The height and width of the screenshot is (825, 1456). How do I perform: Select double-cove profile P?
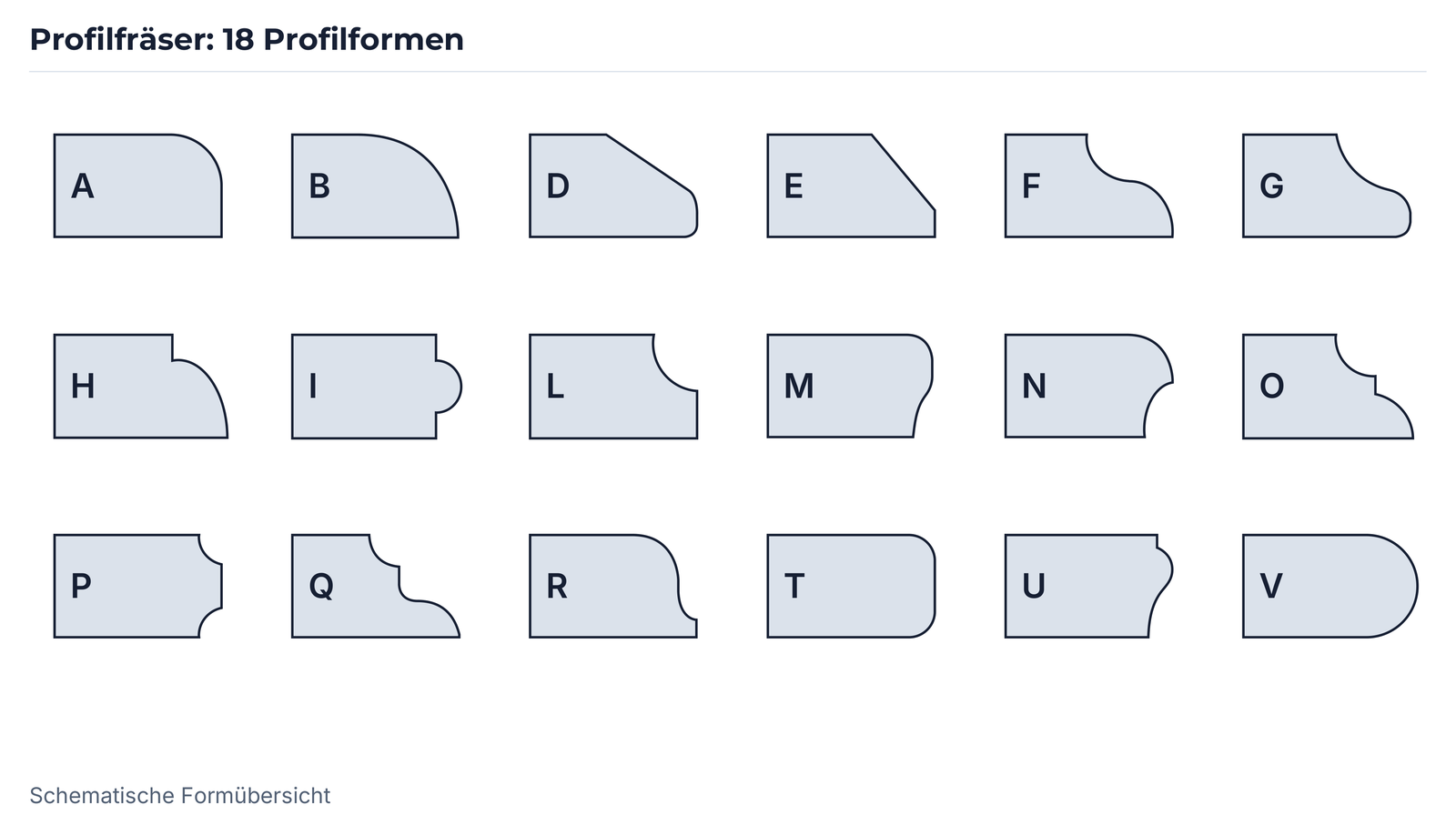coord(137,586)
